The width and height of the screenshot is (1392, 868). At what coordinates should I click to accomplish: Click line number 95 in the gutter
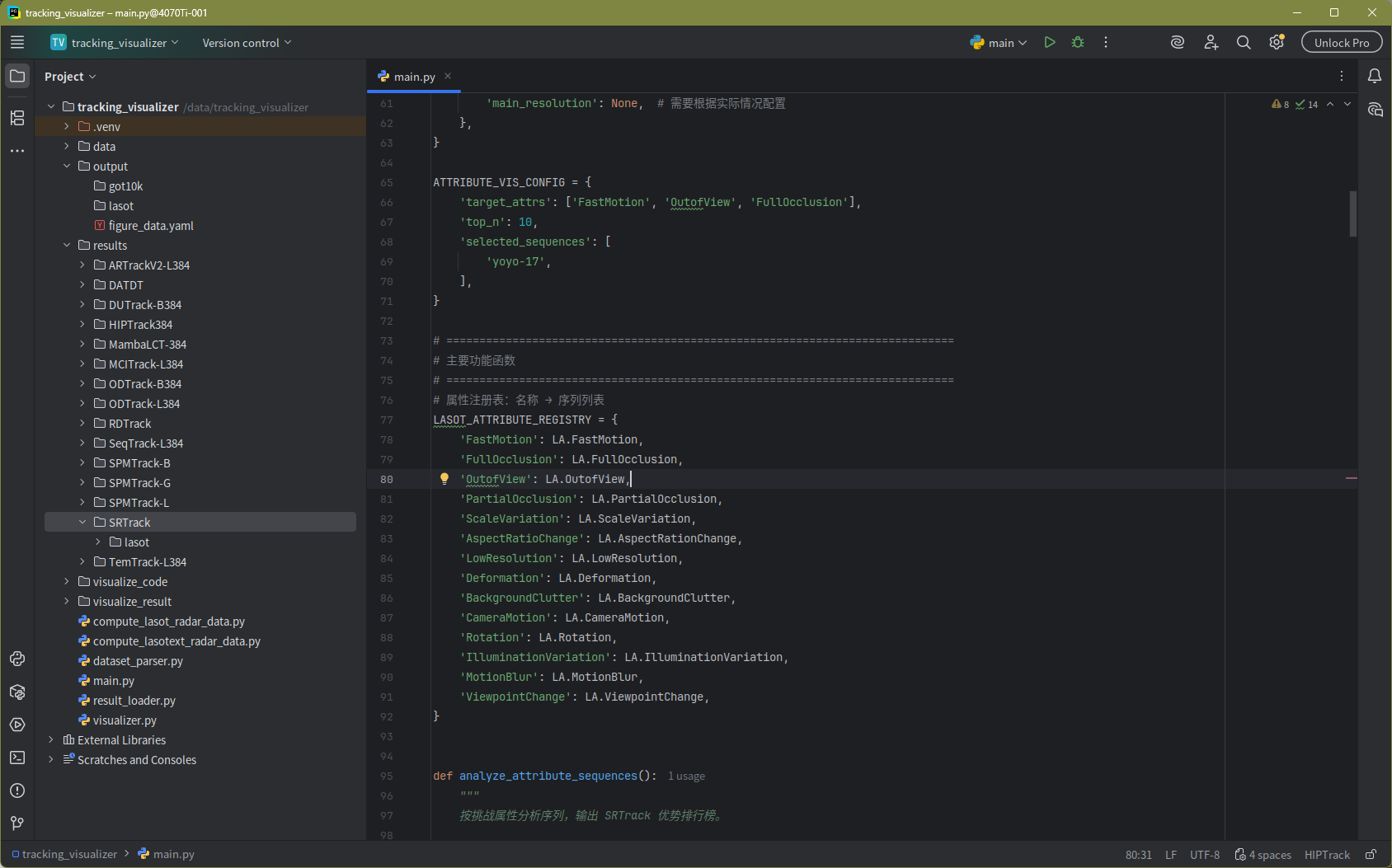point(387,777)
